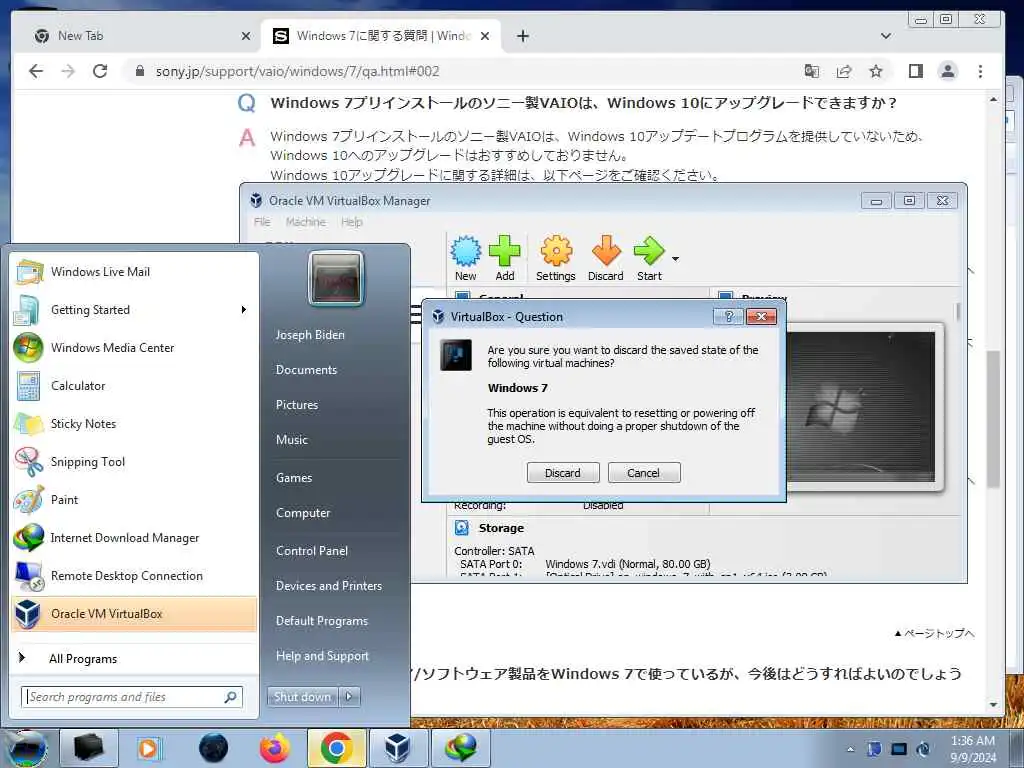Click the Chrome address bar URL
This screenshot has width=1024, height=768.
(297, 71)
